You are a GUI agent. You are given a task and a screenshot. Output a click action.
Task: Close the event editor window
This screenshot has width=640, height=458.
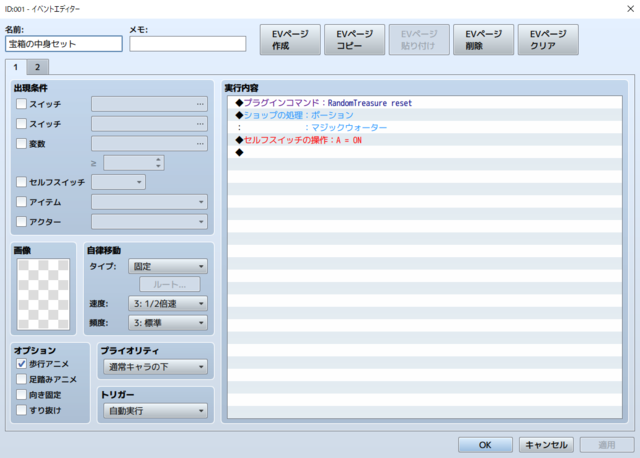[630, 9]
